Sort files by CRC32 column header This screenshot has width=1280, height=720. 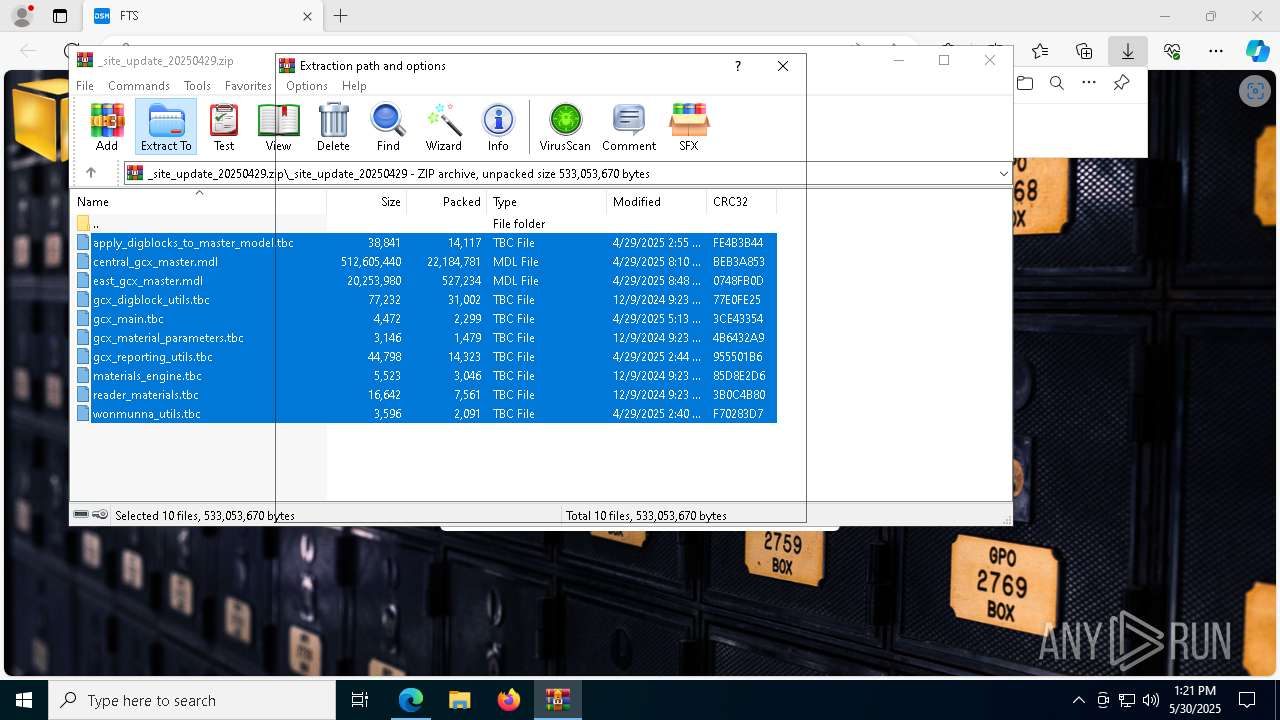point(741,202)
